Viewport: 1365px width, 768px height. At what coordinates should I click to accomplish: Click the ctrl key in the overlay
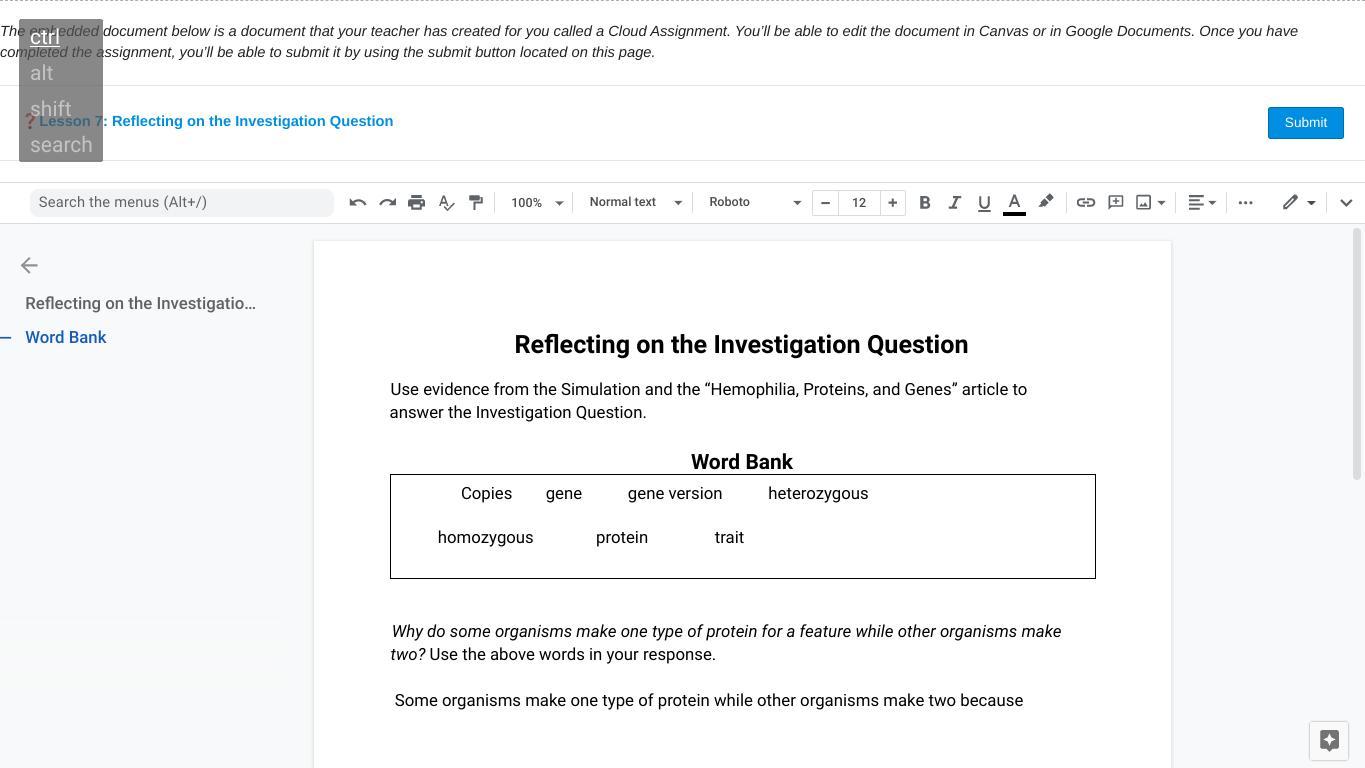click(x=45, y=37)
